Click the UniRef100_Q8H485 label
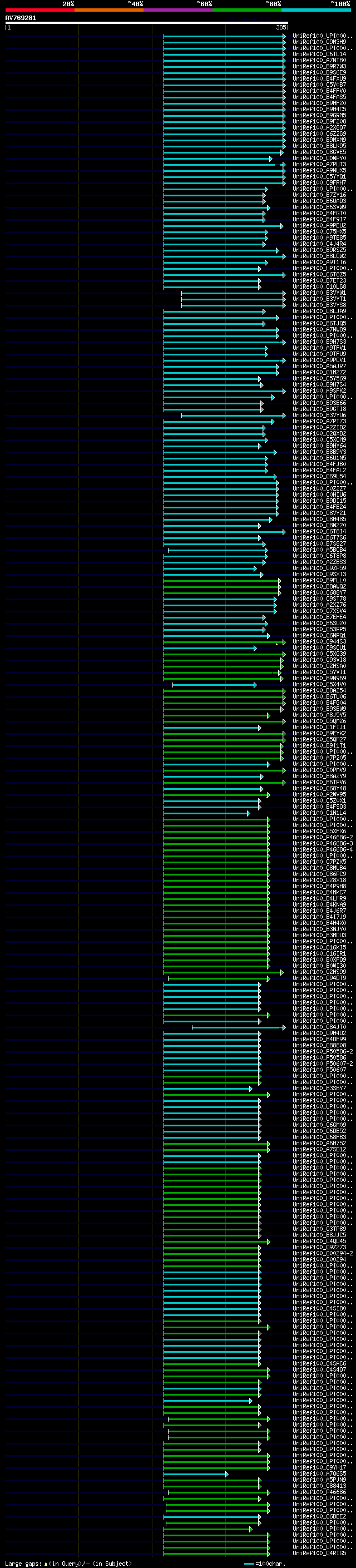This screenshot has height=1568, width=356. click(x=319, y=519)
